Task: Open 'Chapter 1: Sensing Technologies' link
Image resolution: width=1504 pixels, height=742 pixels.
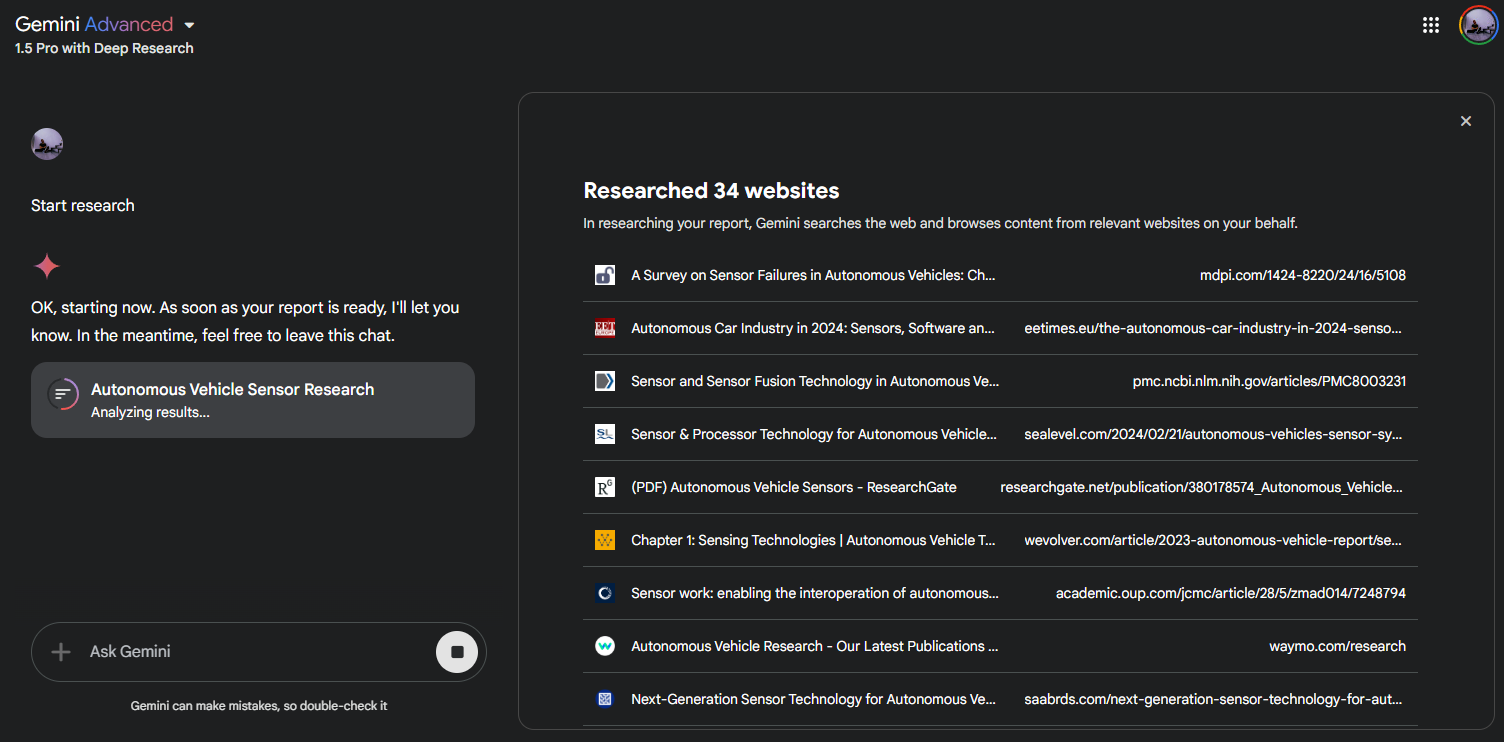Action: coord(813,540)
